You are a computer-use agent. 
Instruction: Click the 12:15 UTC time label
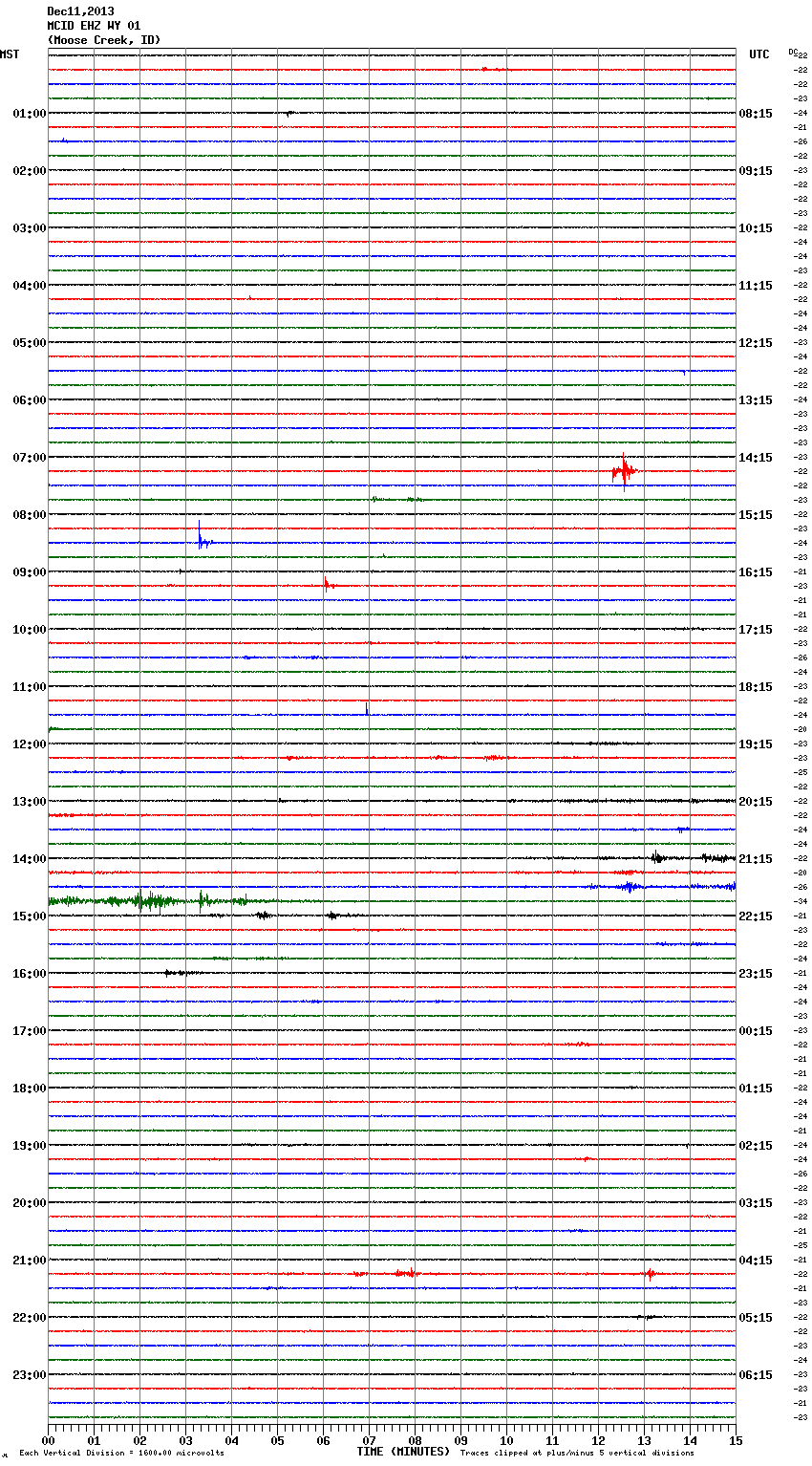(x=756, y=343)
